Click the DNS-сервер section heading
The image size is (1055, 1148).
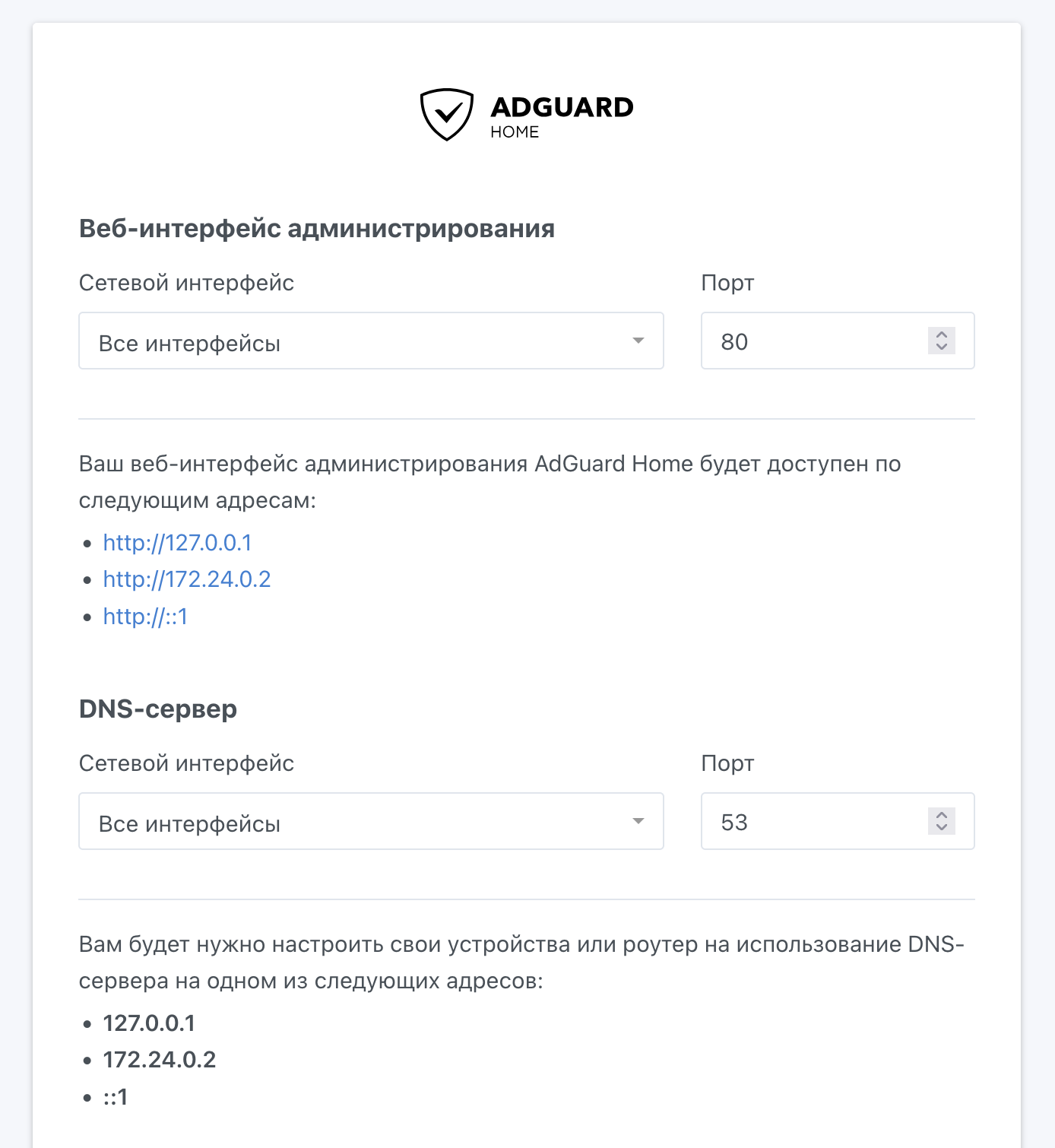tap(158, 709)
